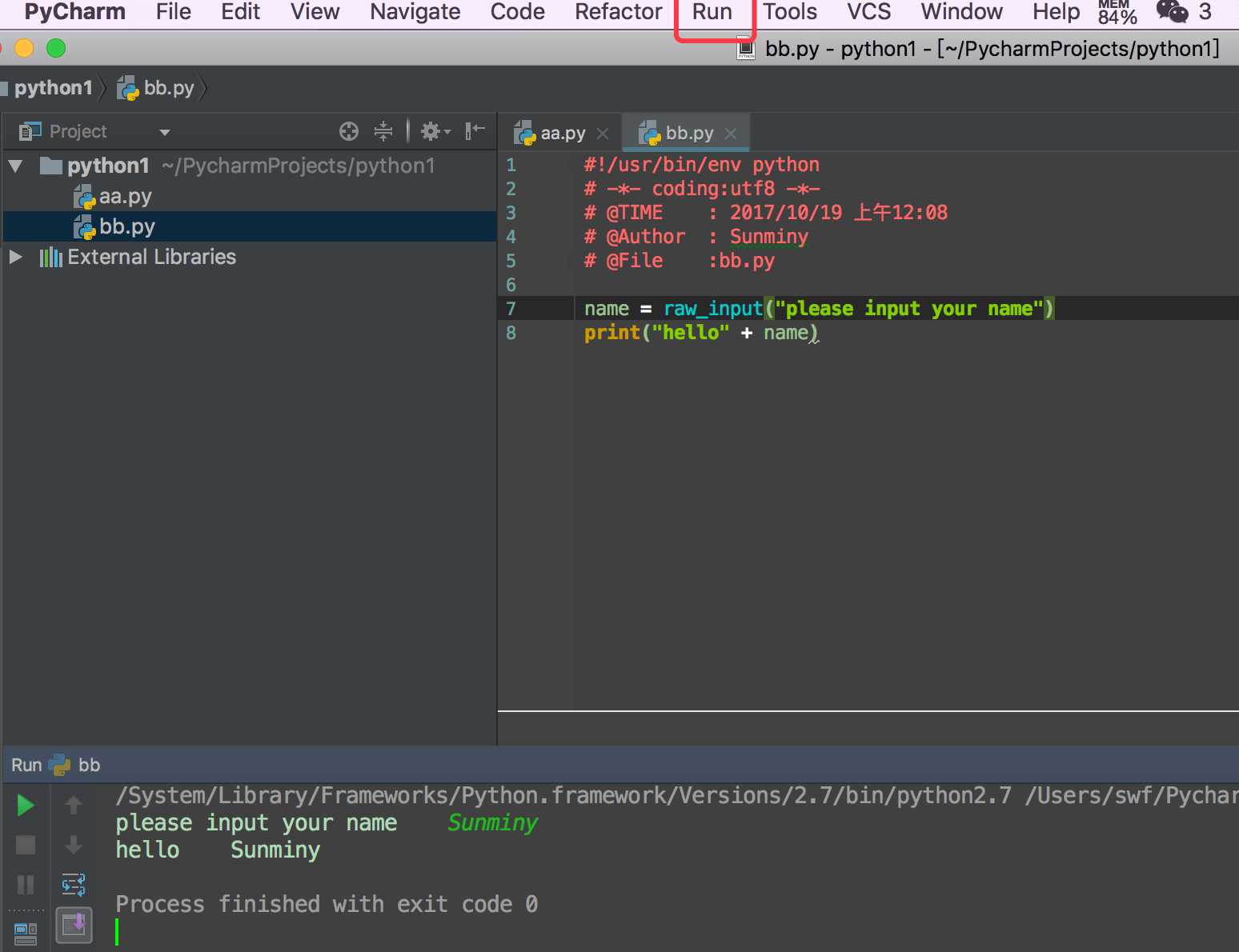Click the python1 breadcrumb in the navigation bar
The image size is (1239, 952).
[x=53, y=88]
